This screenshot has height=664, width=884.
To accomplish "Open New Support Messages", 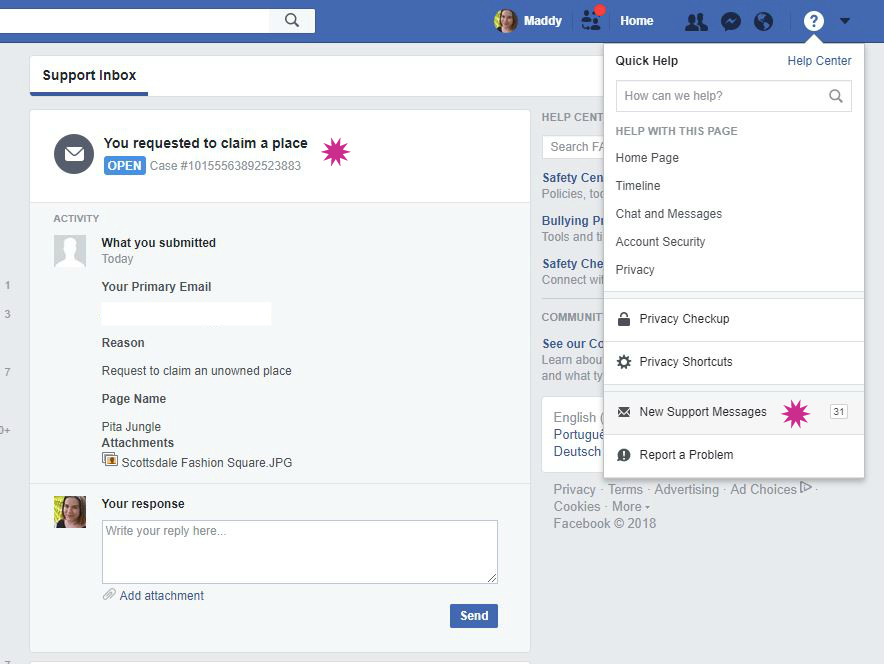I will [704, 411].
